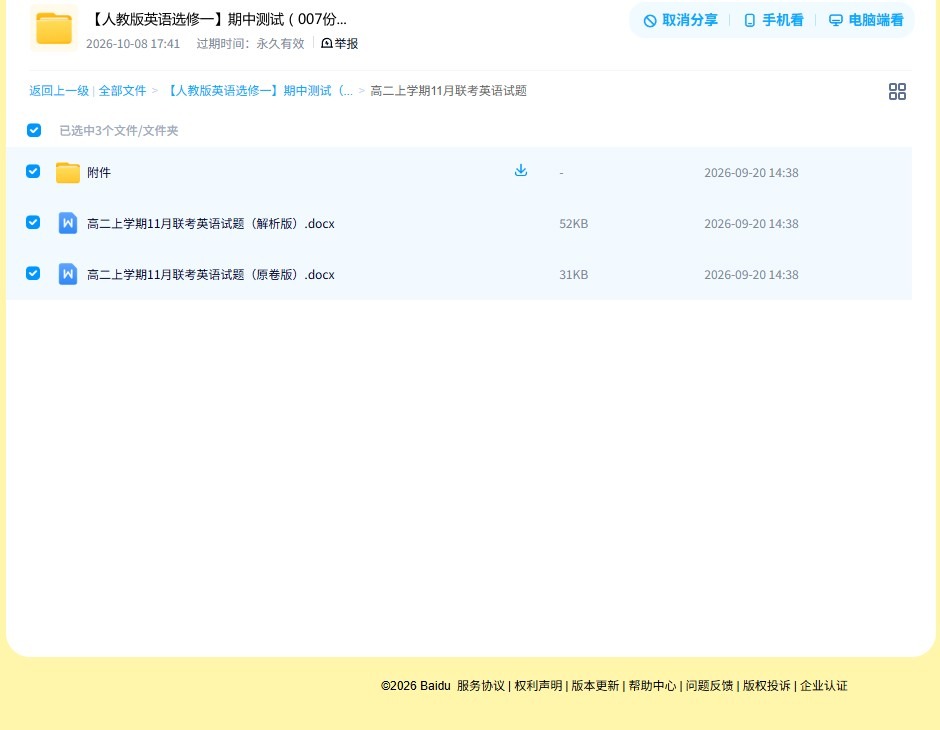Click the yellow shared folder icon in header
Screen dimensions: 940x730
point(54,28)
